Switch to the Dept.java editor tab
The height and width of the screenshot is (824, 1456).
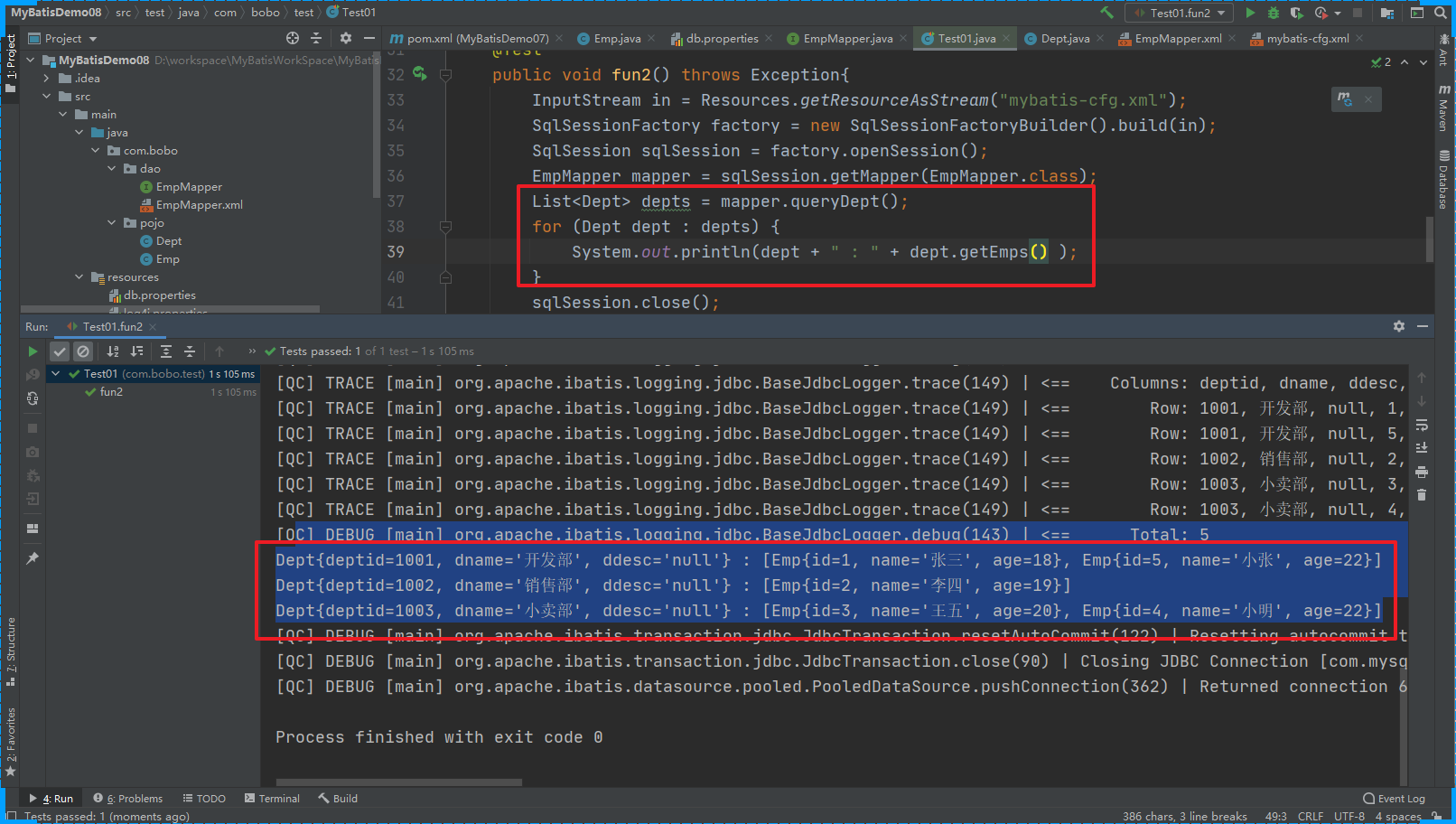1065,38
